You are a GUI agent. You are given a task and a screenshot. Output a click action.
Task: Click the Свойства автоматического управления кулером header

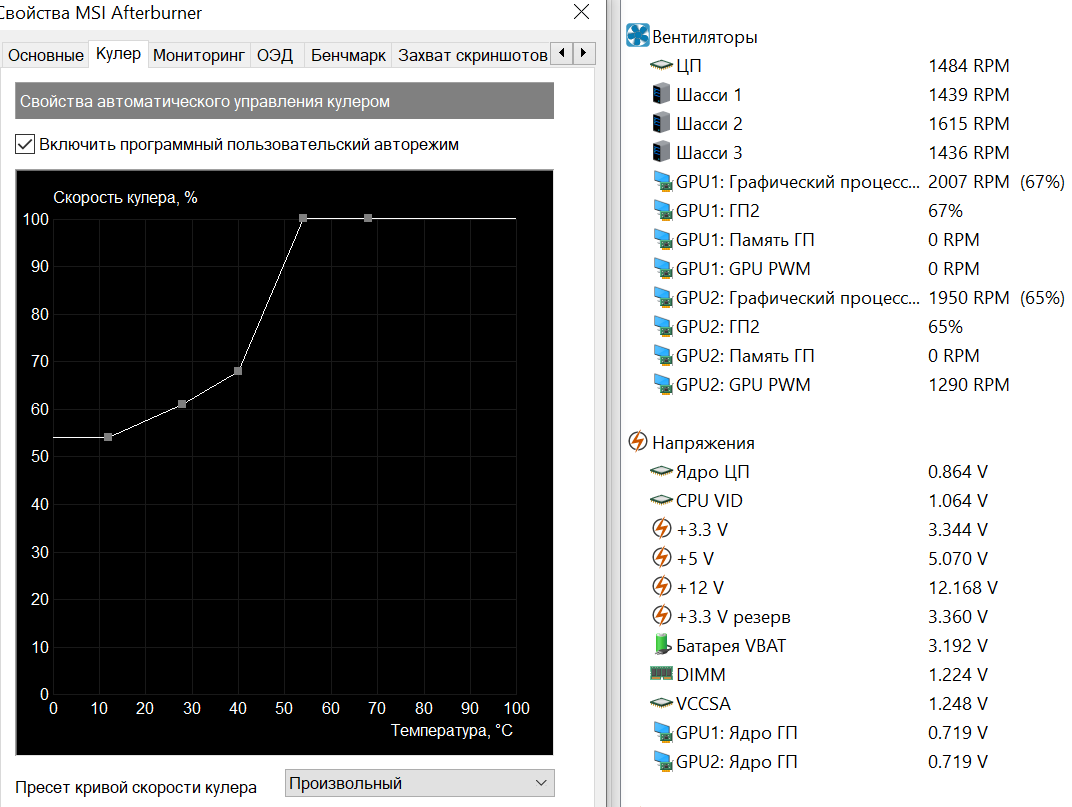284,101
